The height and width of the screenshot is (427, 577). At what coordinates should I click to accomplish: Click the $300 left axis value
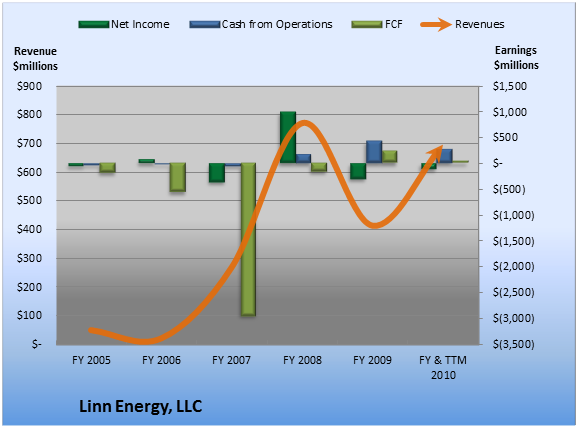coord(30,258)
